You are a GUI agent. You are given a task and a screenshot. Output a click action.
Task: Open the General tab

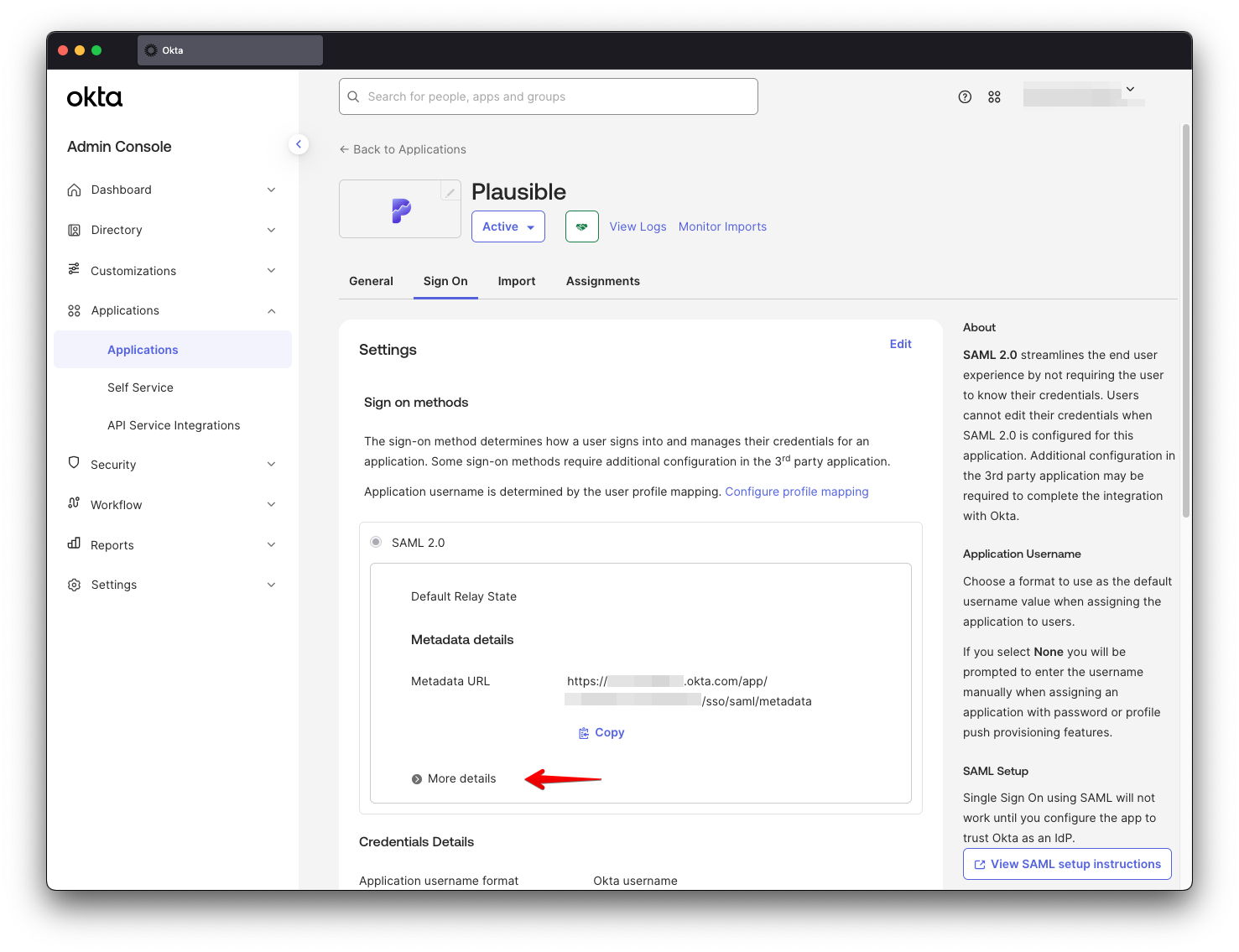click(371, 281)
